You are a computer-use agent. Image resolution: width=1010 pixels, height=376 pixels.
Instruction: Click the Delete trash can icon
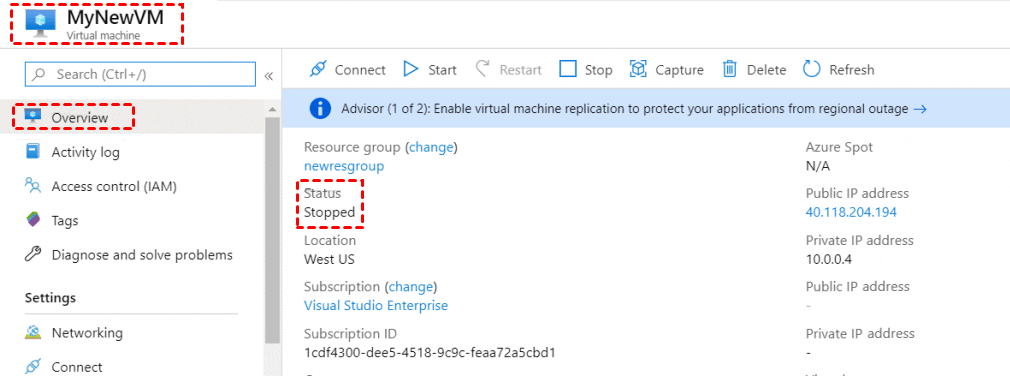[x=730, y=69]
